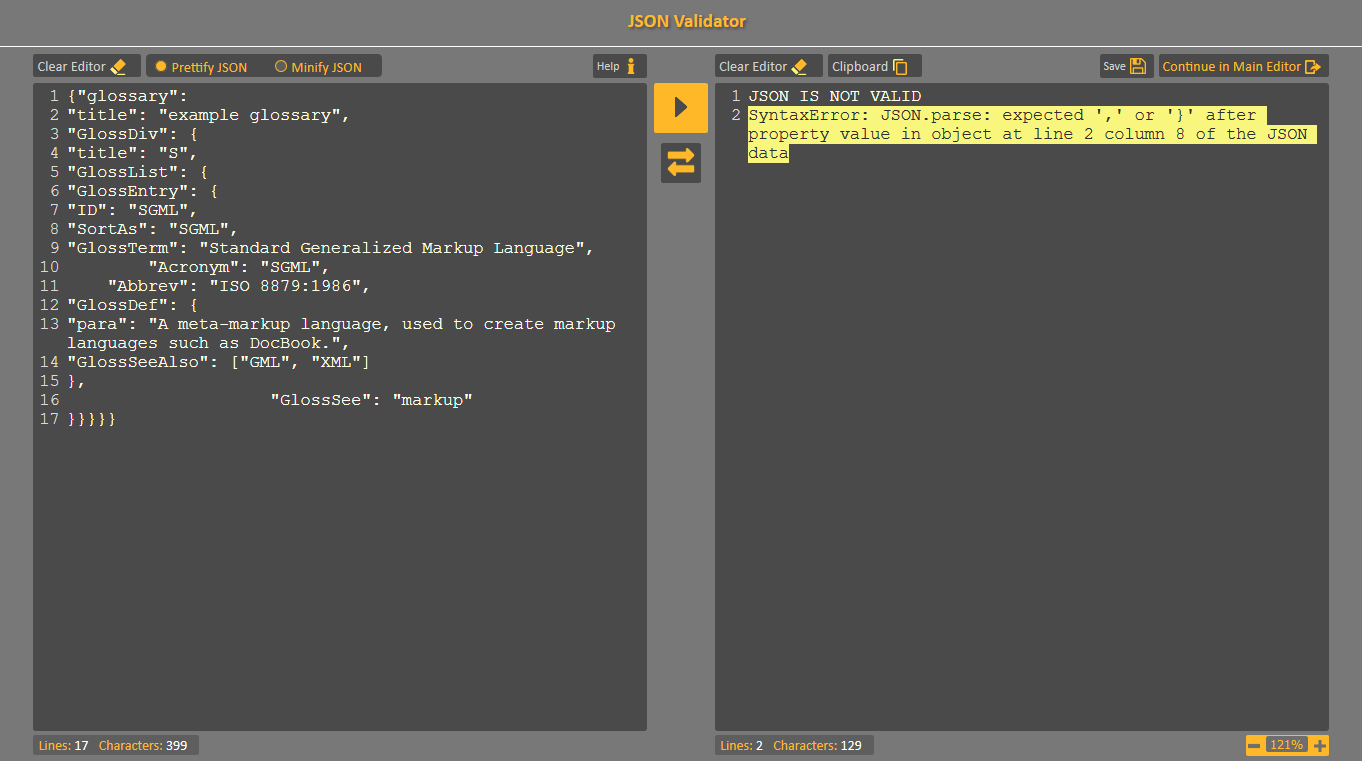The height and width of the screenshot is (763, 1362).
Task: Open Continue in Main Editor
Action: [x=1244, y=67]
